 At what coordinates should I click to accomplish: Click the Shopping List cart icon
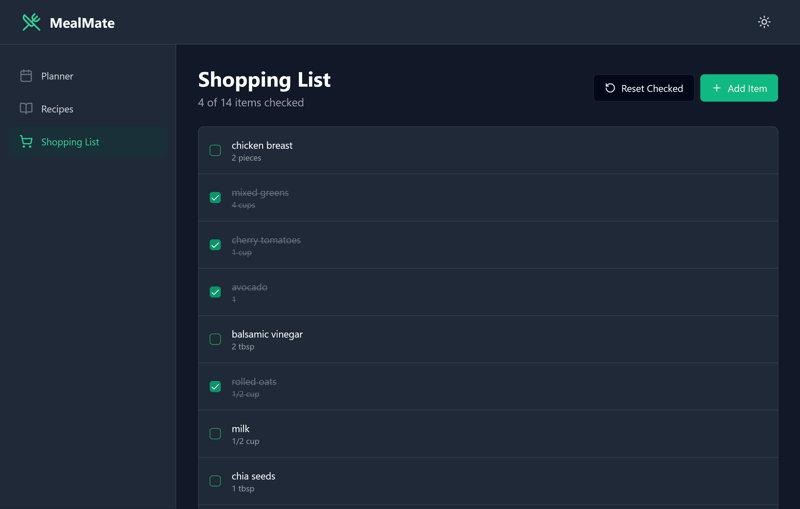tap(26, 142)
